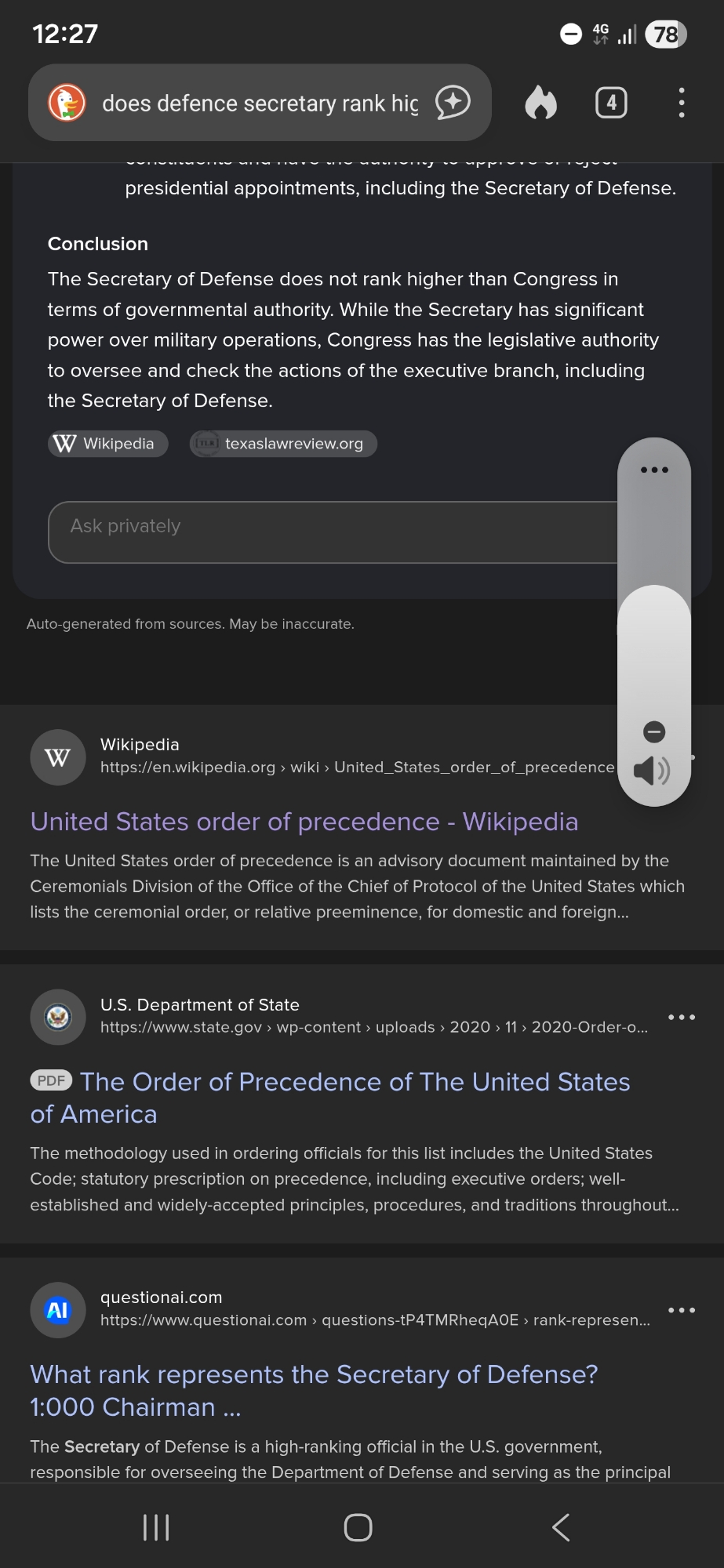
Task: Mute the speaker volume icon
Action: 651,771
